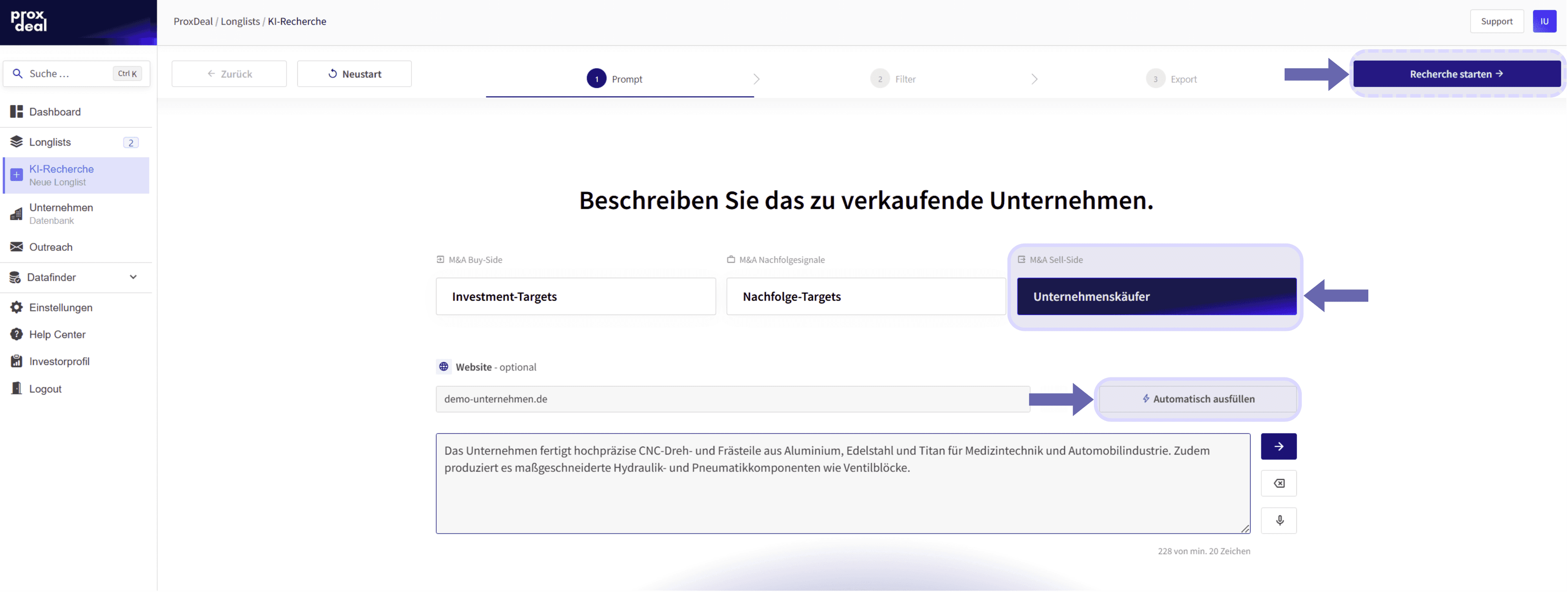This screenshot has height=592, width=1568.
Task: Click into the company description textarea
Action: coord(843,484)
